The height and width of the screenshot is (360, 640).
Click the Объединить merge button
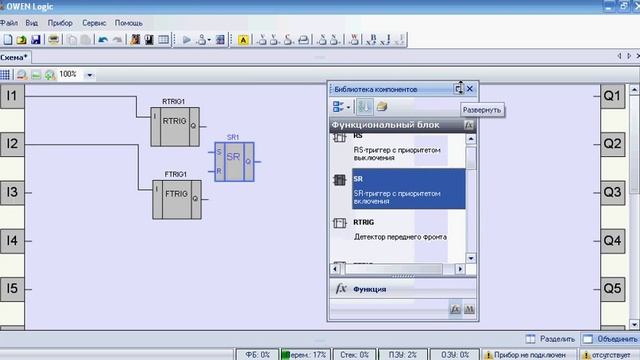click(x=611, y=339)
